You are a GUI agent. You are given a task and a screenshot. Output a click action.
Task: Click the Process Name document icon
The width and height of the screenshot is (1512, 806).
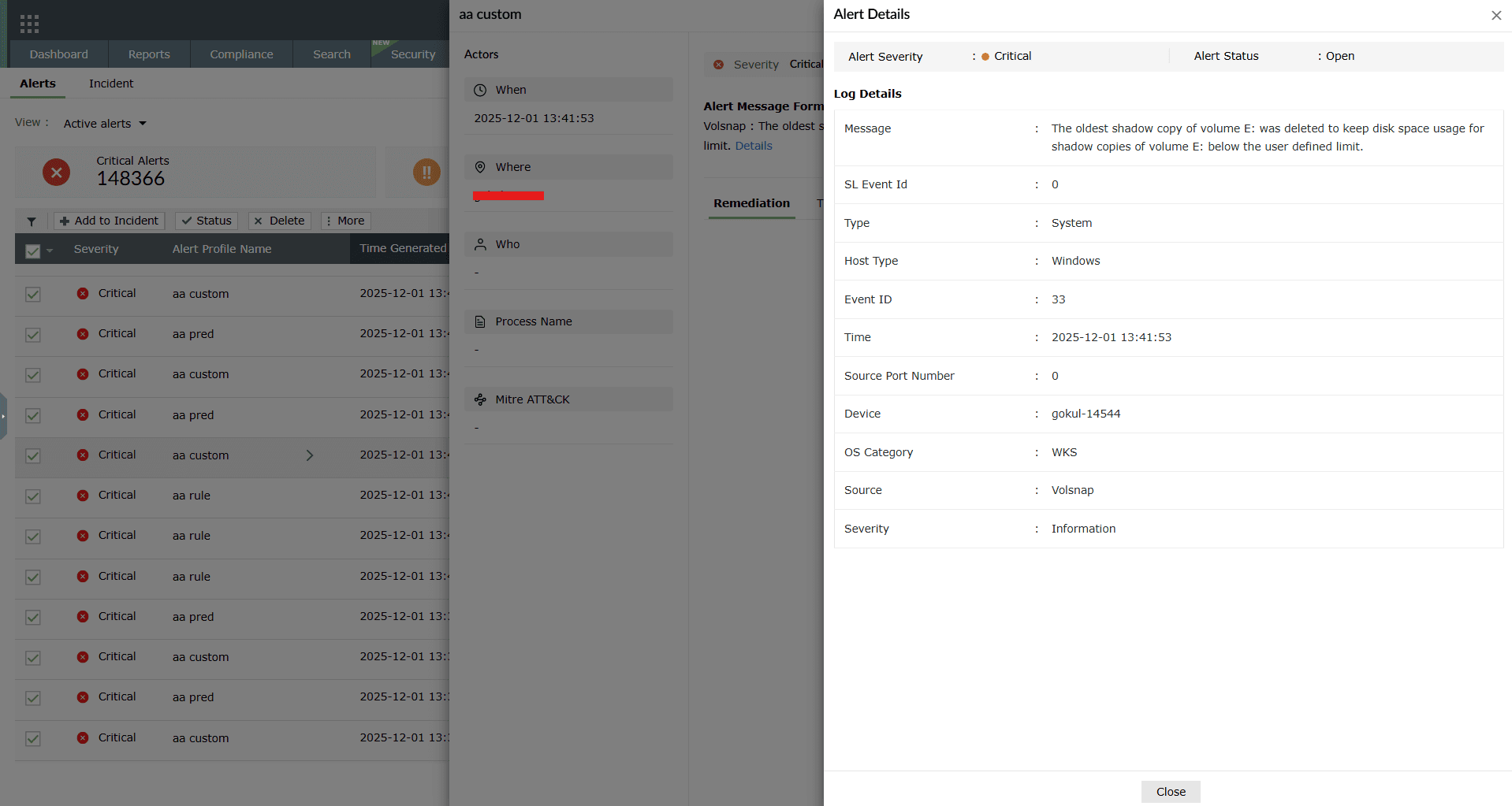481,321
